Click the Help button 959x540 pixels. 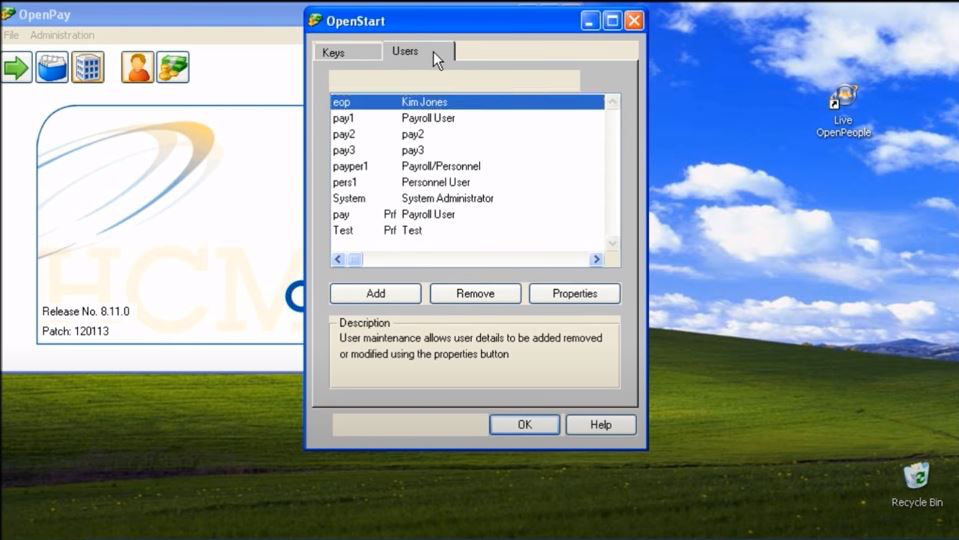tap(601, 424)
